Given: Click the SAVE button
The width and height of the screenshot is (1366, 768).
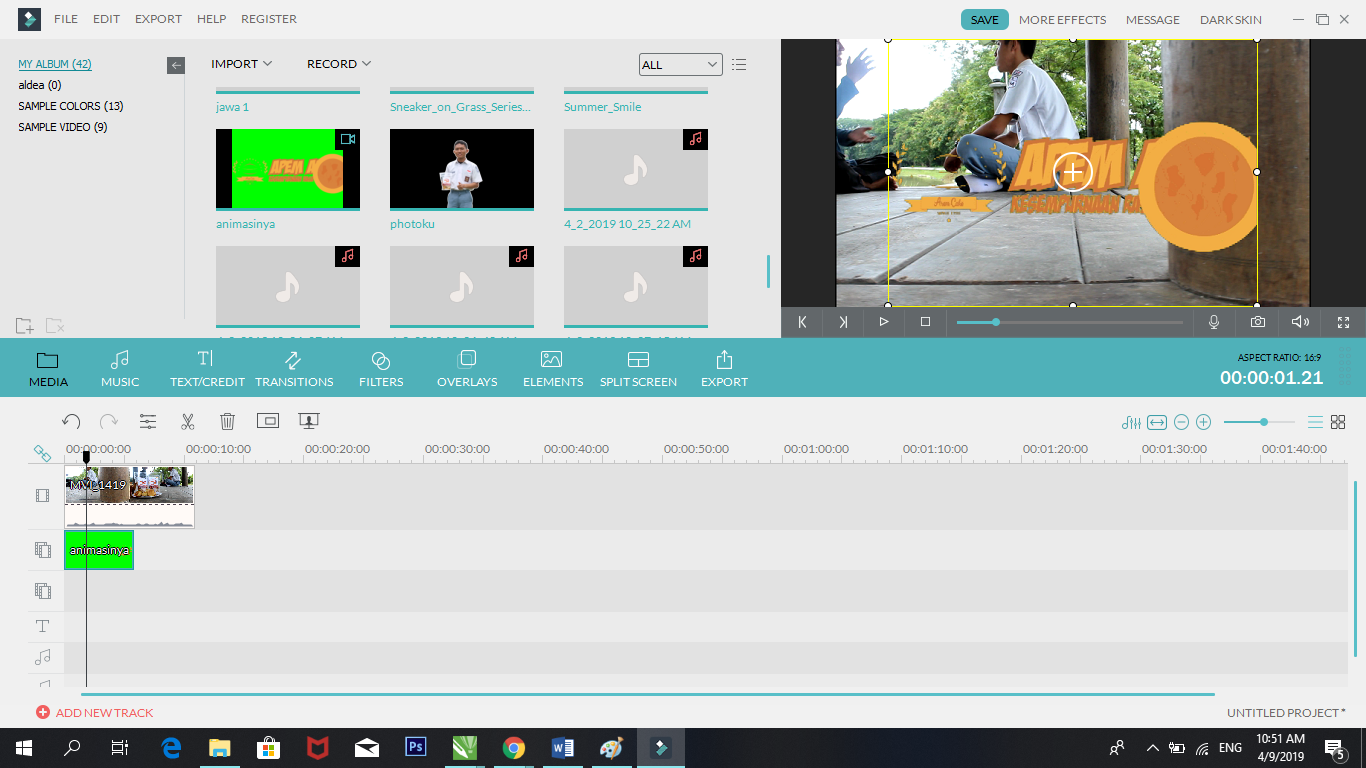Looking at the screenshot, I should click(x=984, y=18).
